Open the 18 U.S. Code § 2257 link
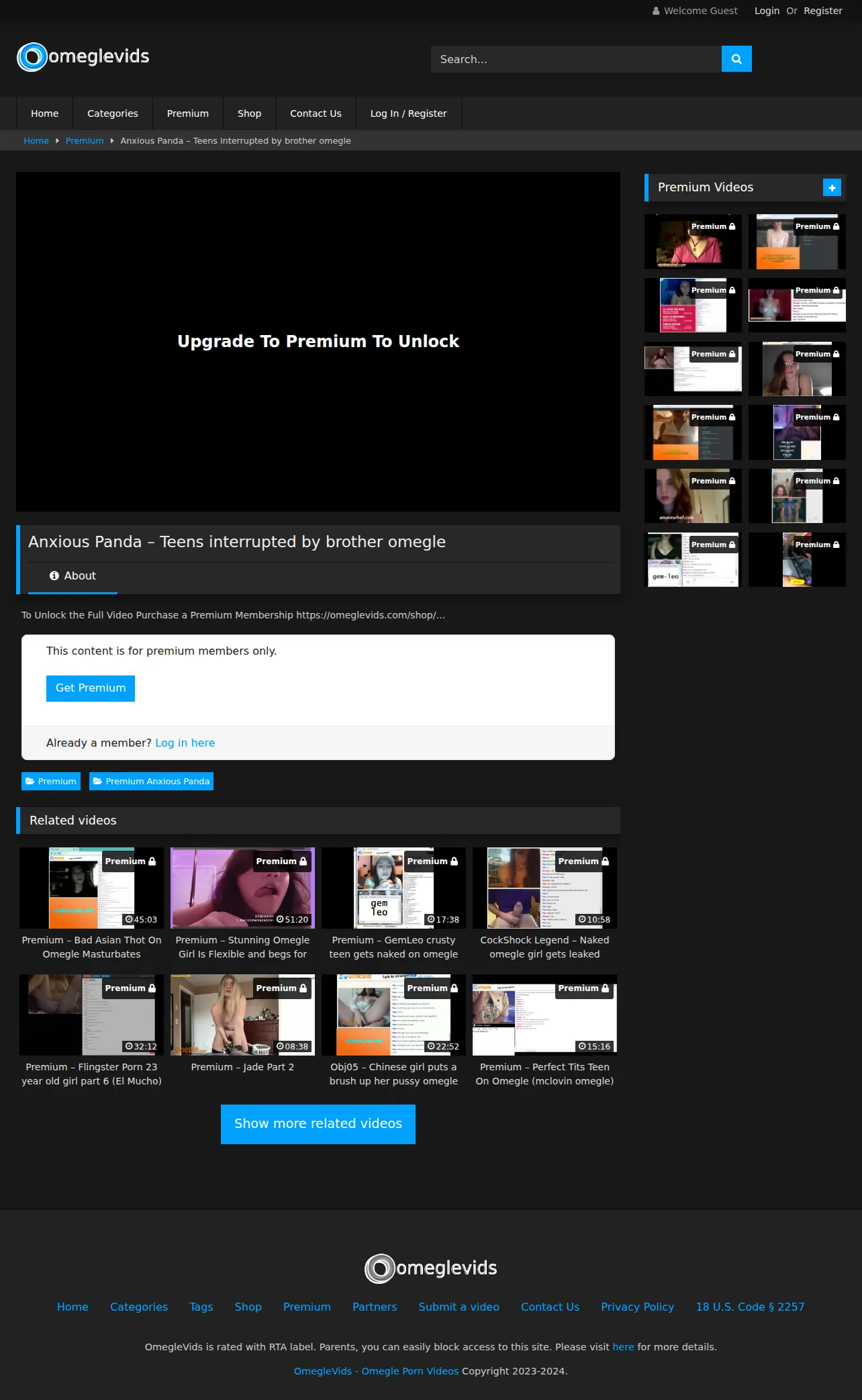This screenshot has width=862, height=1400. click(750, 1307)
